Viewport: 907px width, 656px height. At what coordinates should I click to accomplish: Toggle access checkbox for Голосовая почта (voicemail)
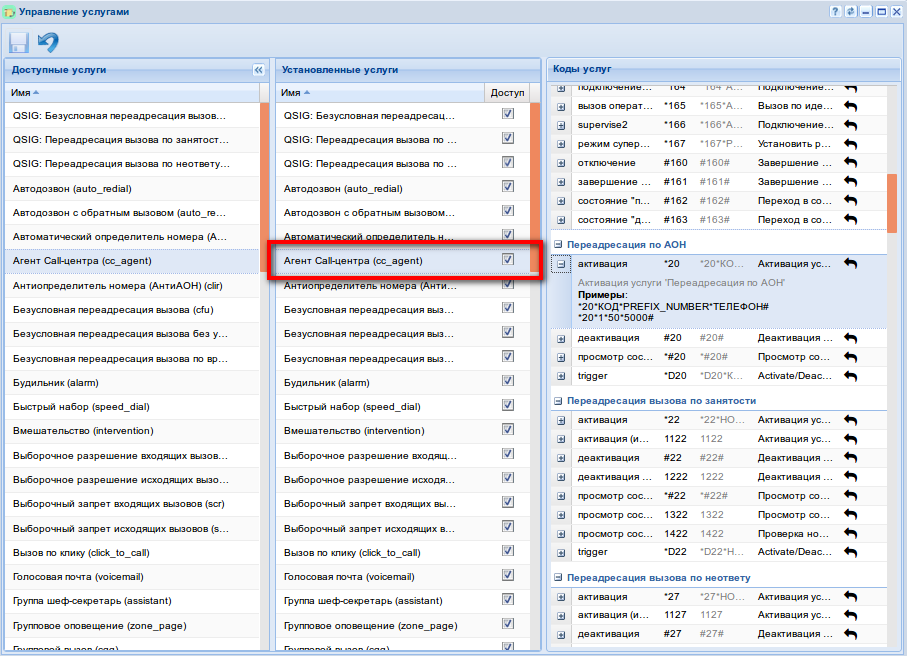coord(508,576)
